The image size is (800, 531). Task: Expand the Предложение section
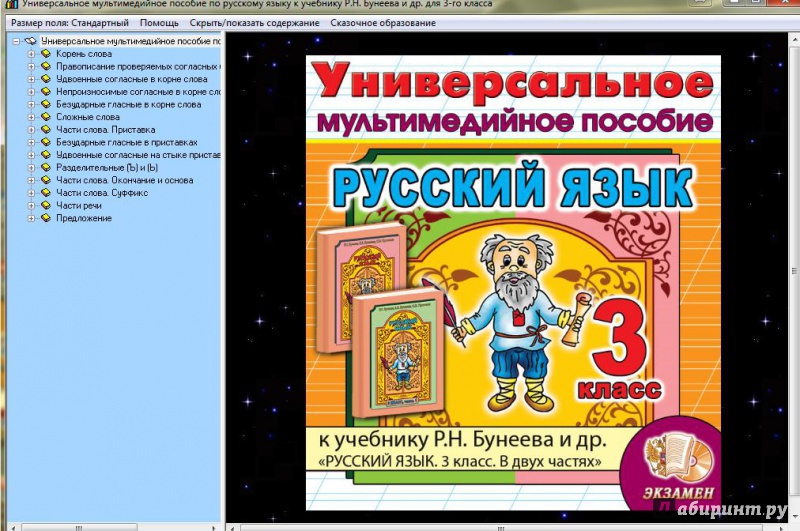point(31,218)
